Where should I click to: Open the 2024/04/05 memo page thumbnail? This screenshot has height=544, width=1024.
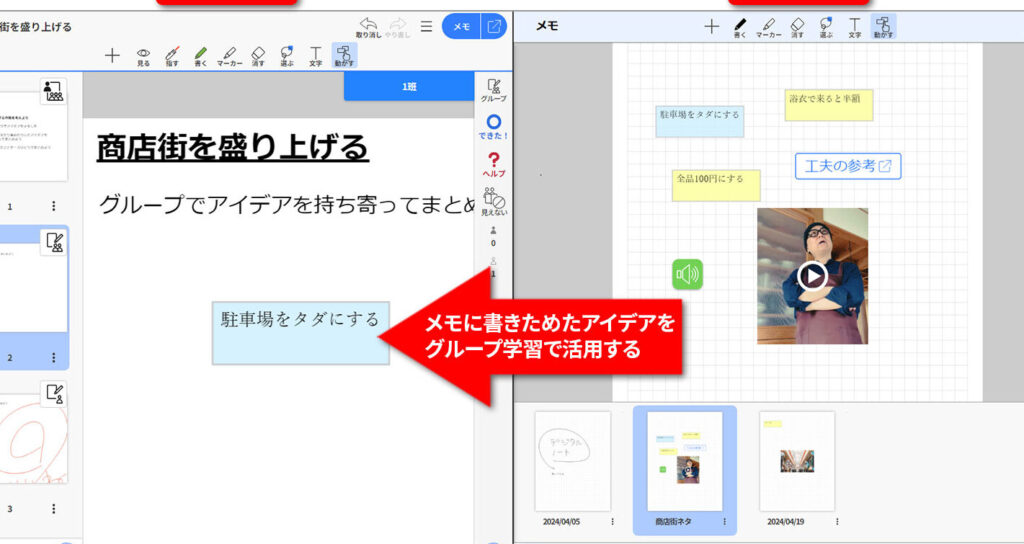coord(572,461)
